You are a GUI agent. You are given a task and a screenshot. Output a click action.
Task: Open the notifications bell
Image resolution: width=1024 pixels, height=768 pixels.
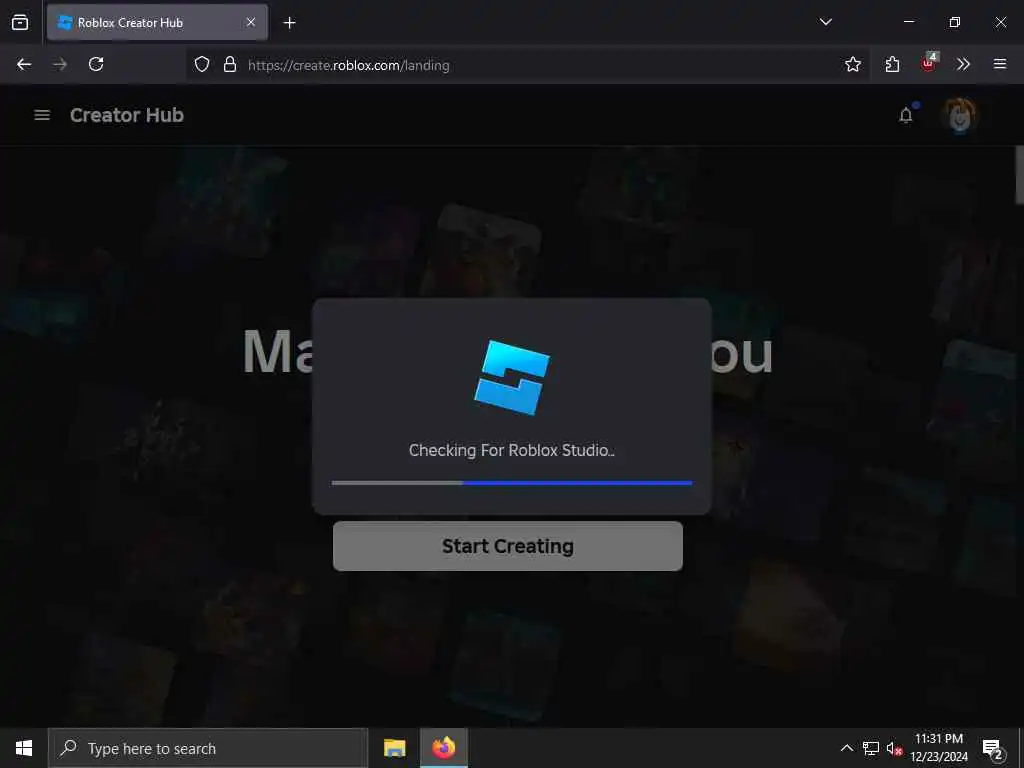[906, 115]
